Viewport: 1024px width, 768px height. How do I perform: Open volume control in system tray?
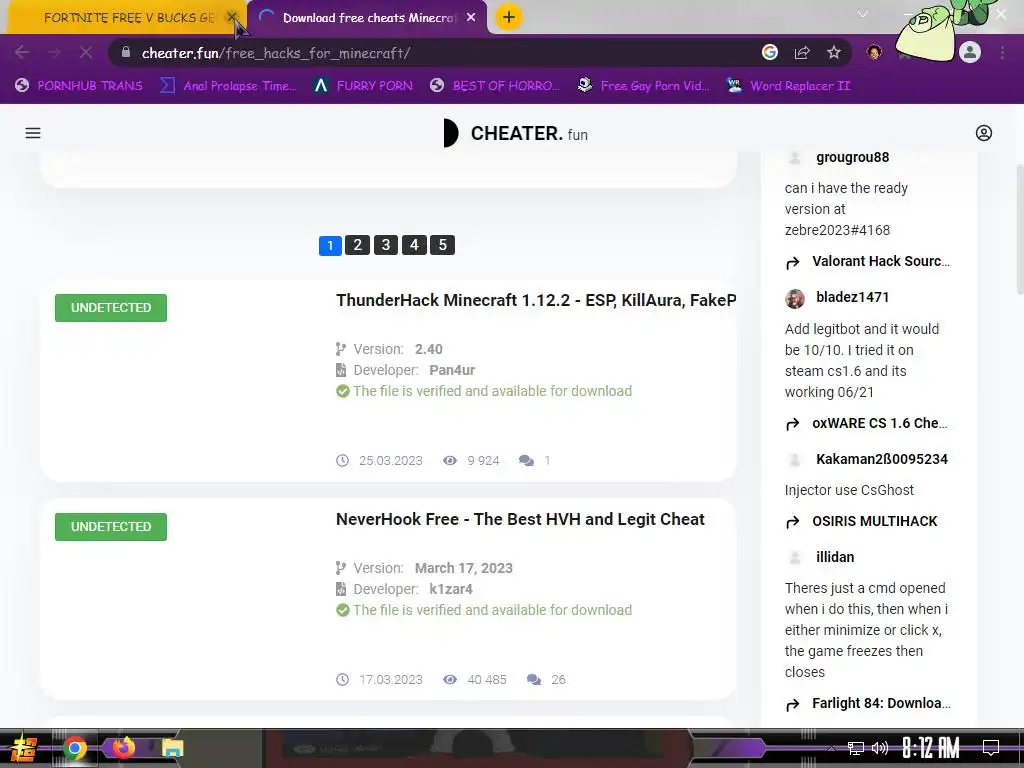pos(880,748)
